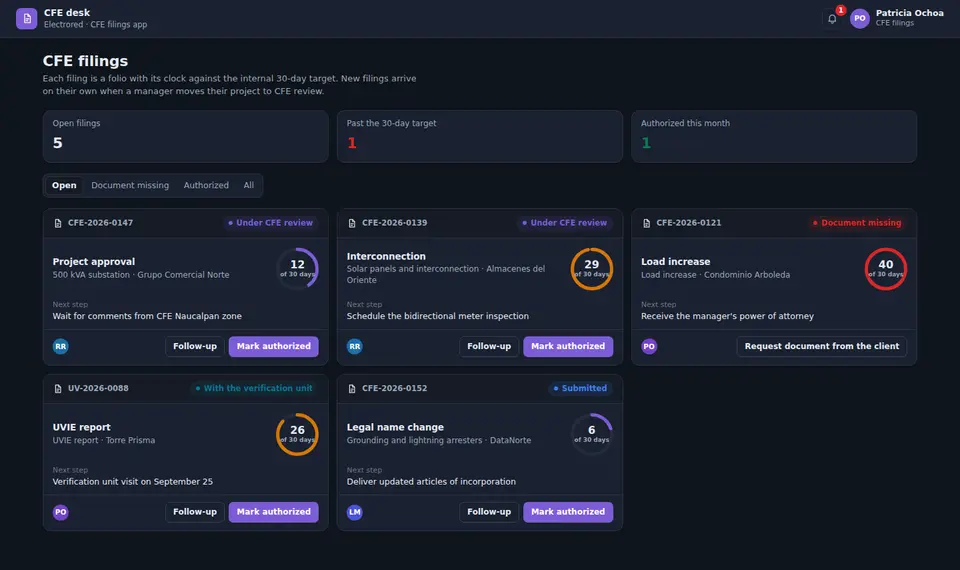This screenshot has width=960, height=570.
Task: Open the notifications bell
Action: click(x=832, y=18)
